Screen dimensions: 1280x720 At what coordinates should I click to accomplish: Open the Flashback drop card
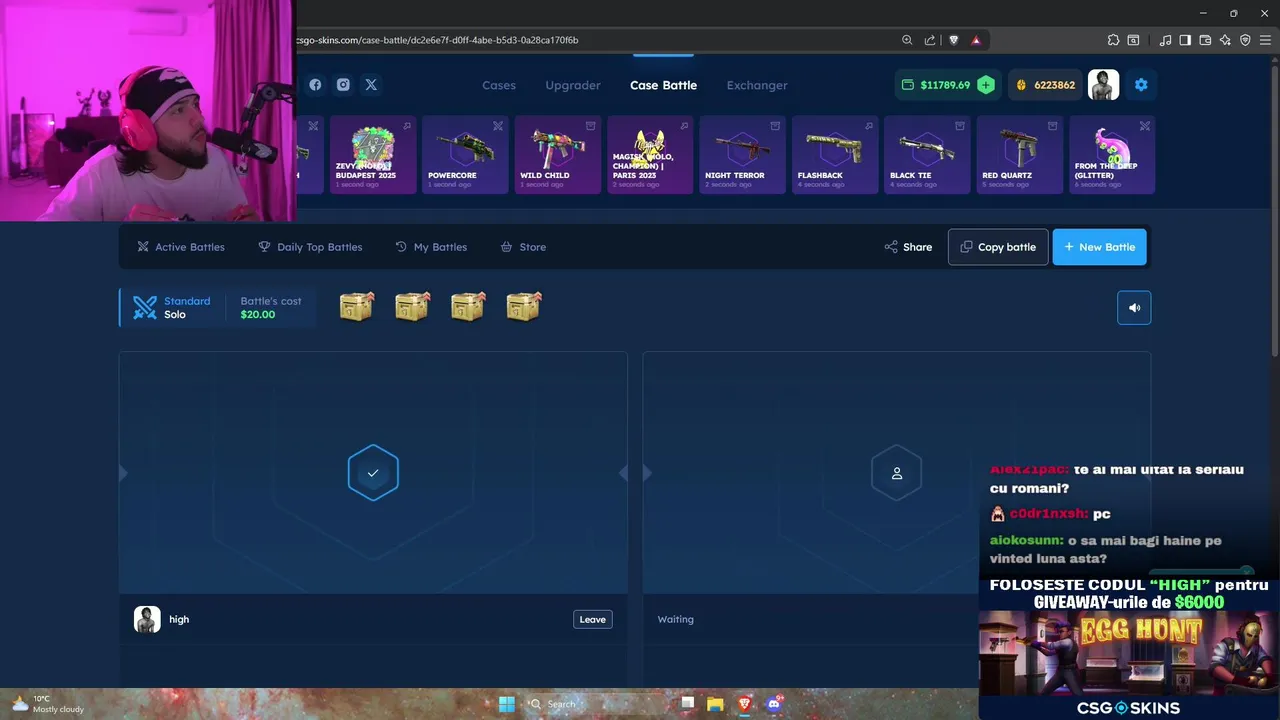click(835, 155)
